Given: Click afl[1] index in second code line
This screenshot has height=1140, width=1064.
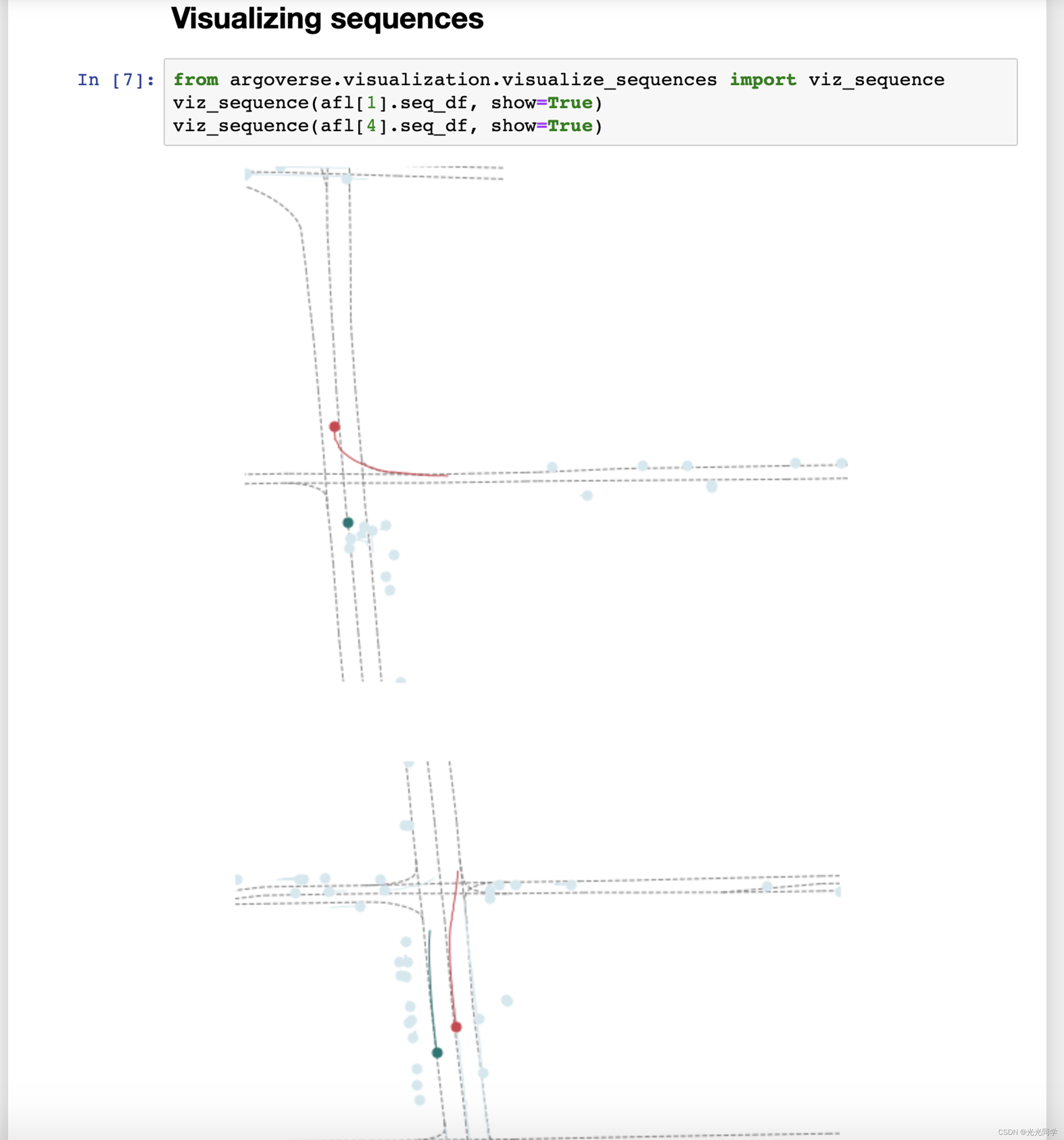Looking at the screenshot, I should click(372, 103).
